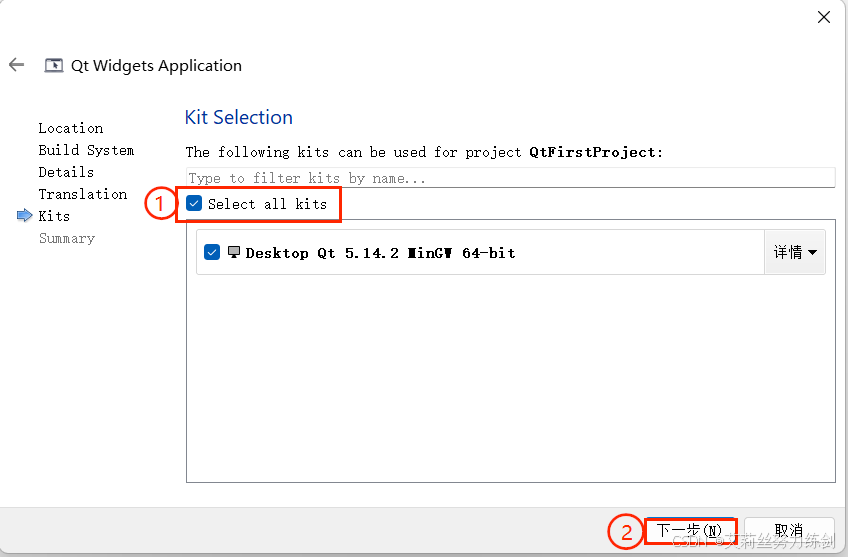Click the 下一步(N) next button

pyautogui.click(x=690, y=531)
